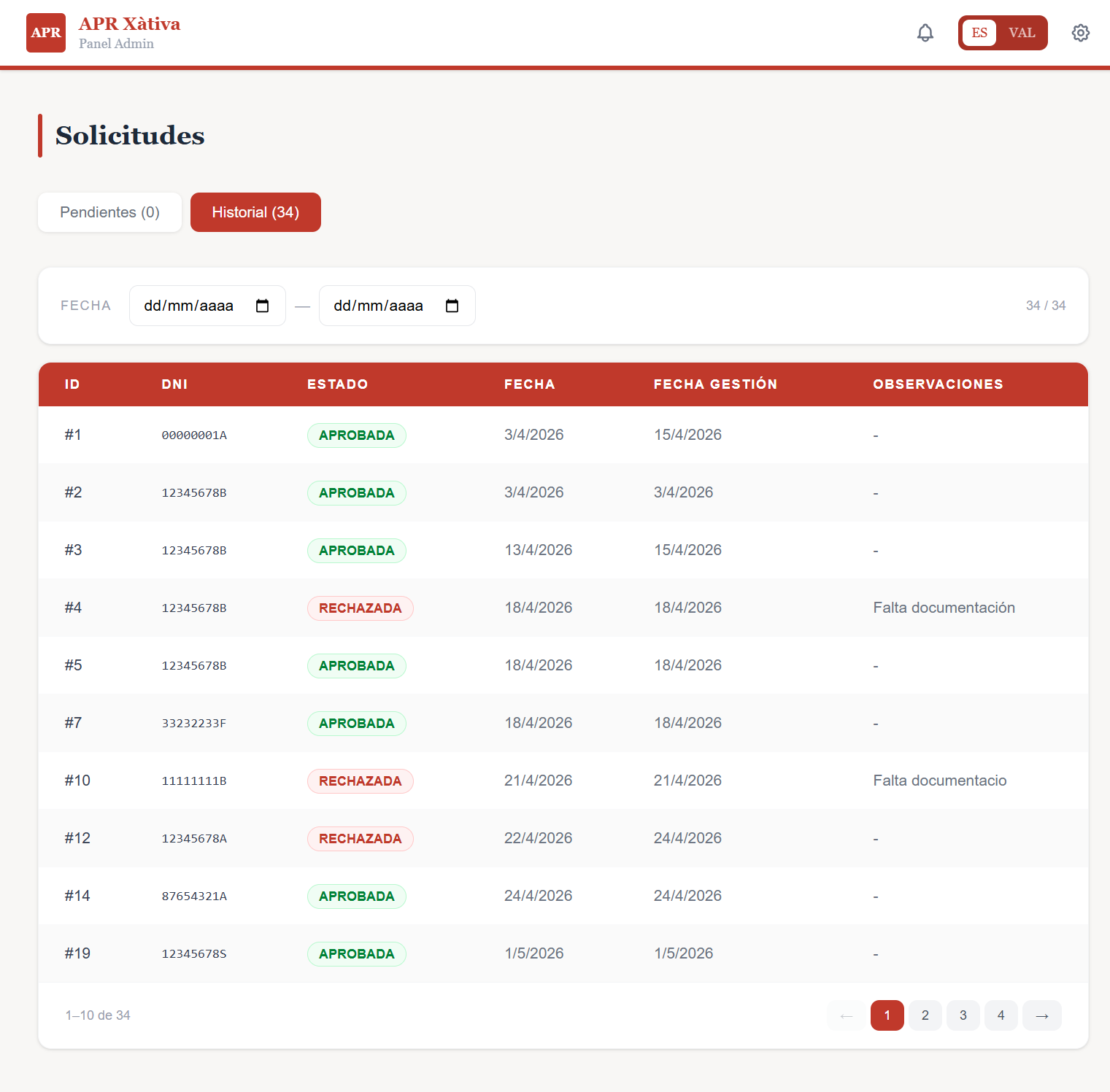The image size is (1110, 1092).
Task: Focus the end date input field
Action: click(397, 306)
